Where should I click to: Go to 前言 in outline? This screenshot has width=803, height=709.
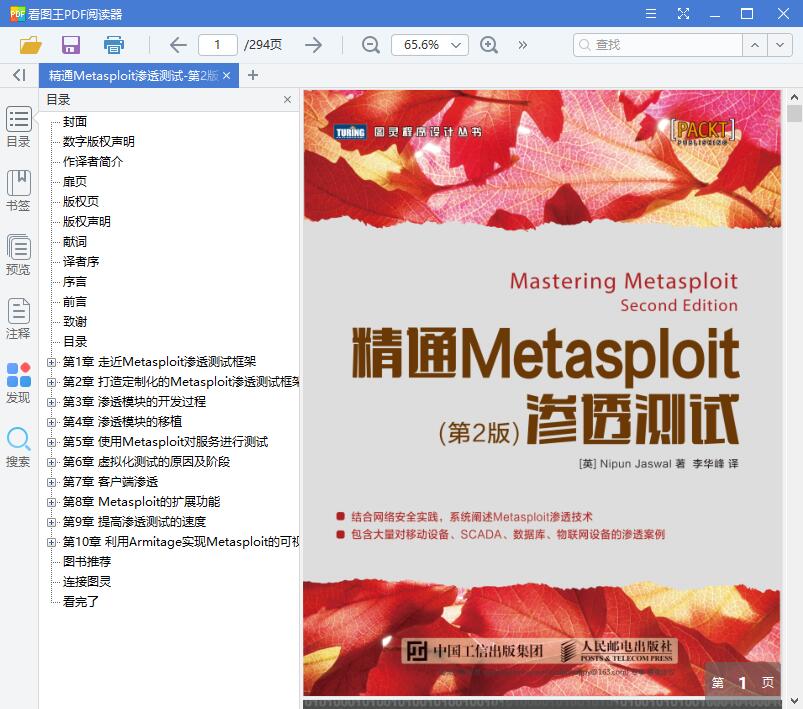click(75, 301)
